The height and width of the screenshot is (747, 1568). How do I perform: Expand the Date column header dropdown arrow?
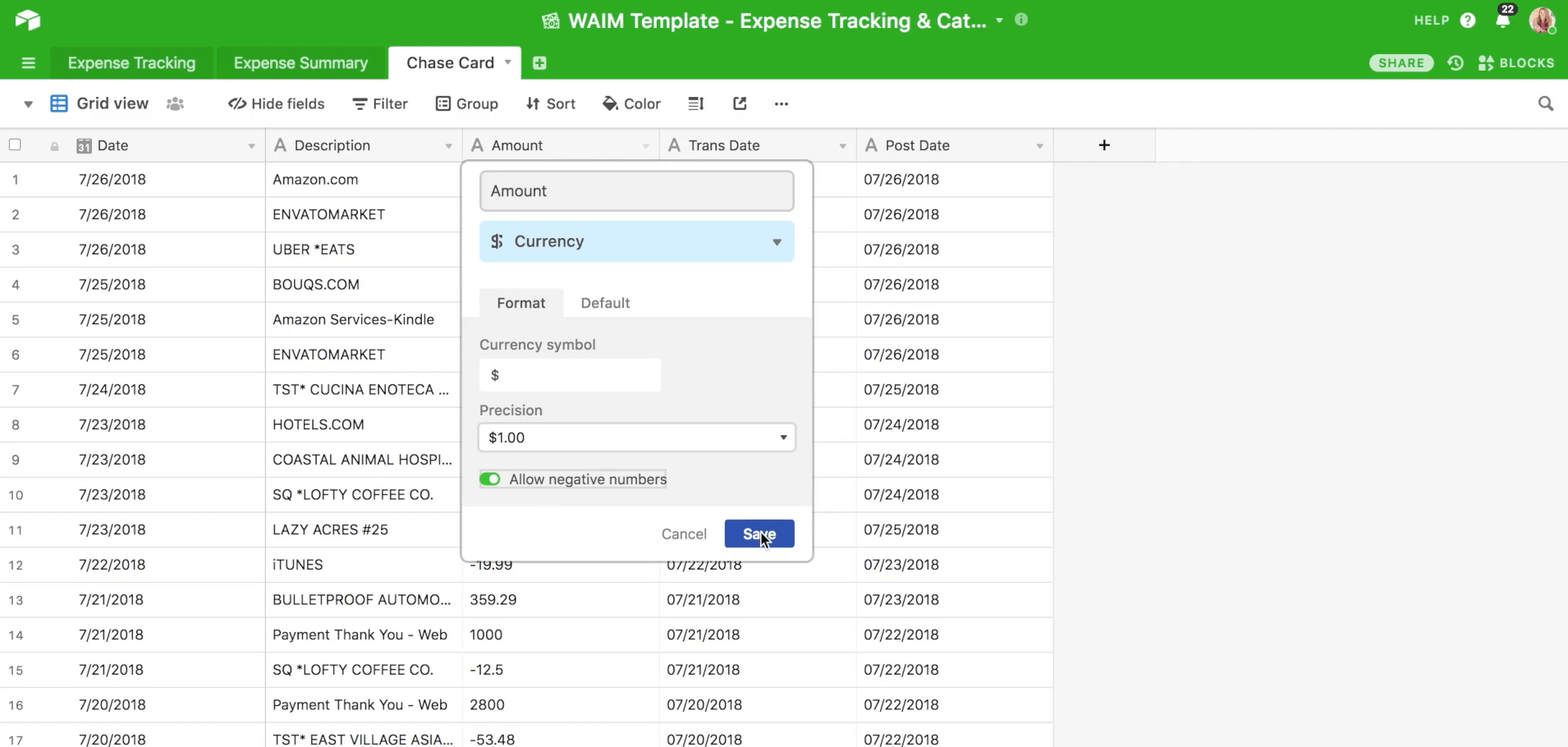coord(251,146)
